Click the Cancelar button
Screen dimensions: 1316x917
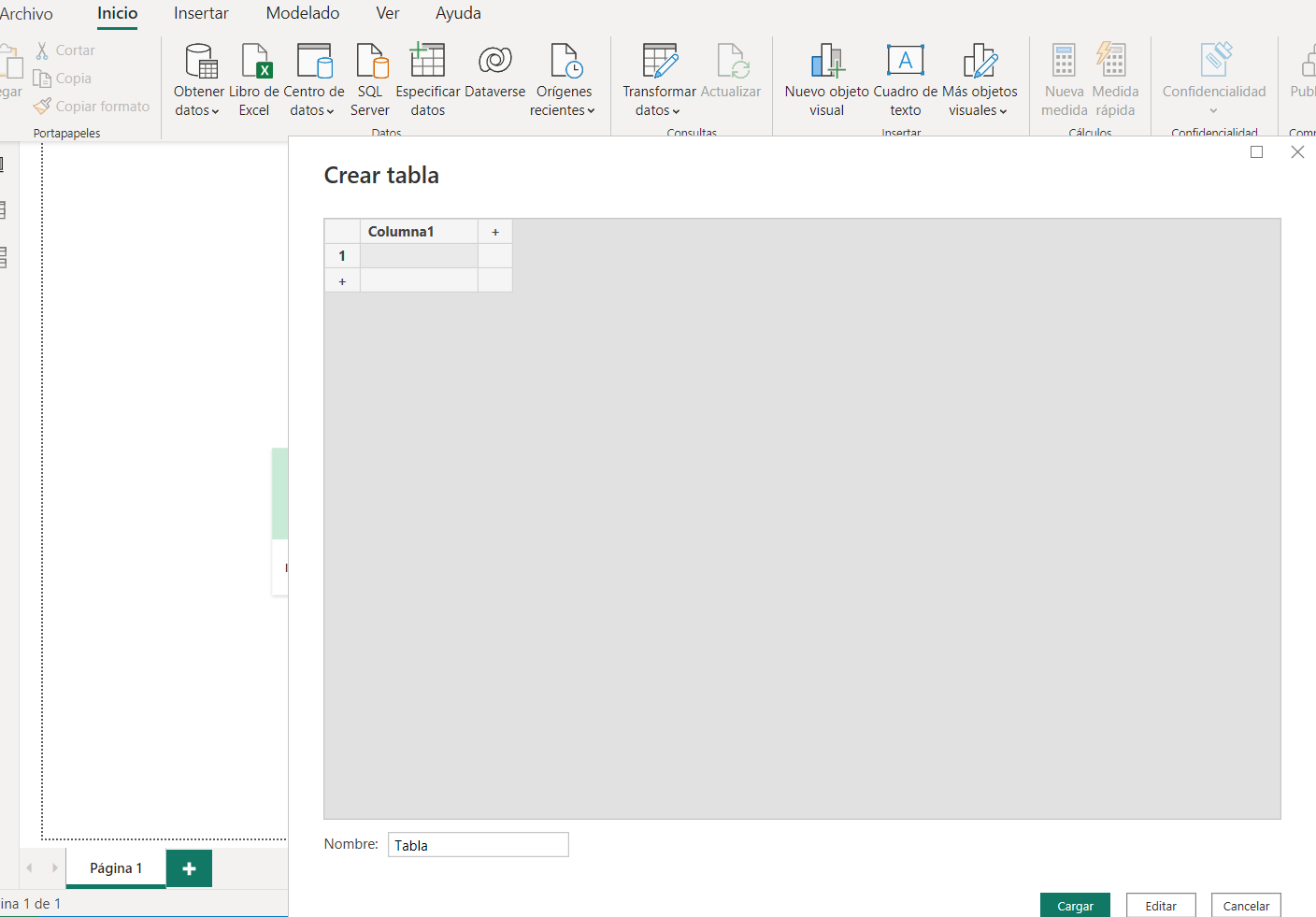click(x=1246, y=906)
